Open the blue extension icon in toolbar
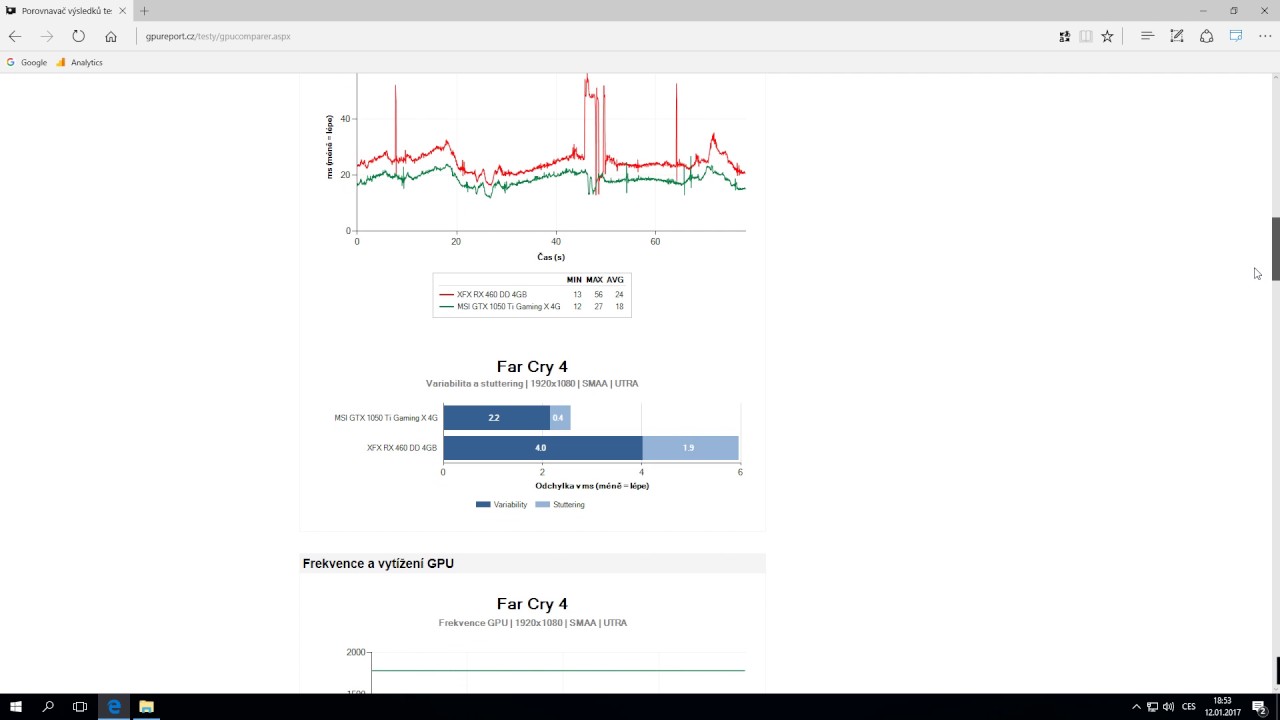Viewport: 1280px width, 720px height. point(1236,36)
